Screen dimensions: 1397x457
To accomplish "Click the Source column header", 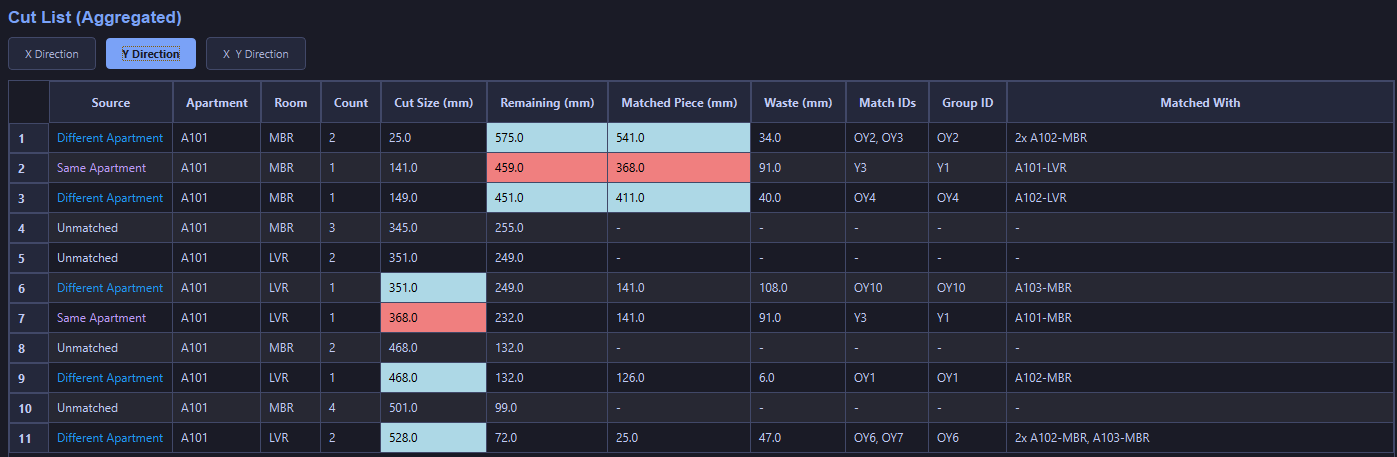I will point(110,102).
